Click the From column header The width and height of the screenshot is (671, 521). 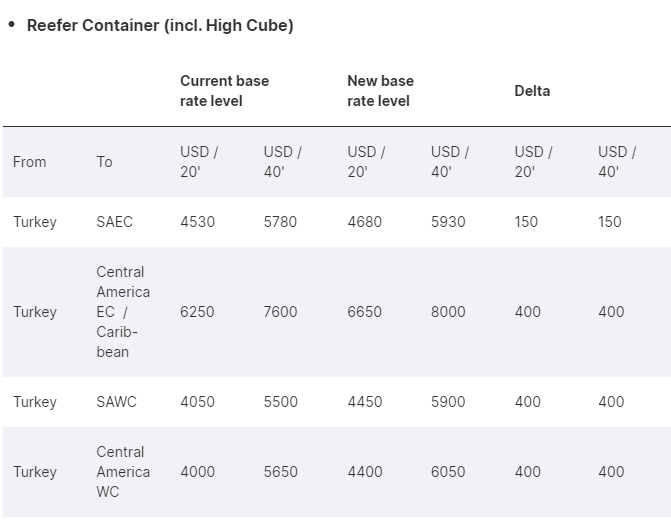[30, 162]
